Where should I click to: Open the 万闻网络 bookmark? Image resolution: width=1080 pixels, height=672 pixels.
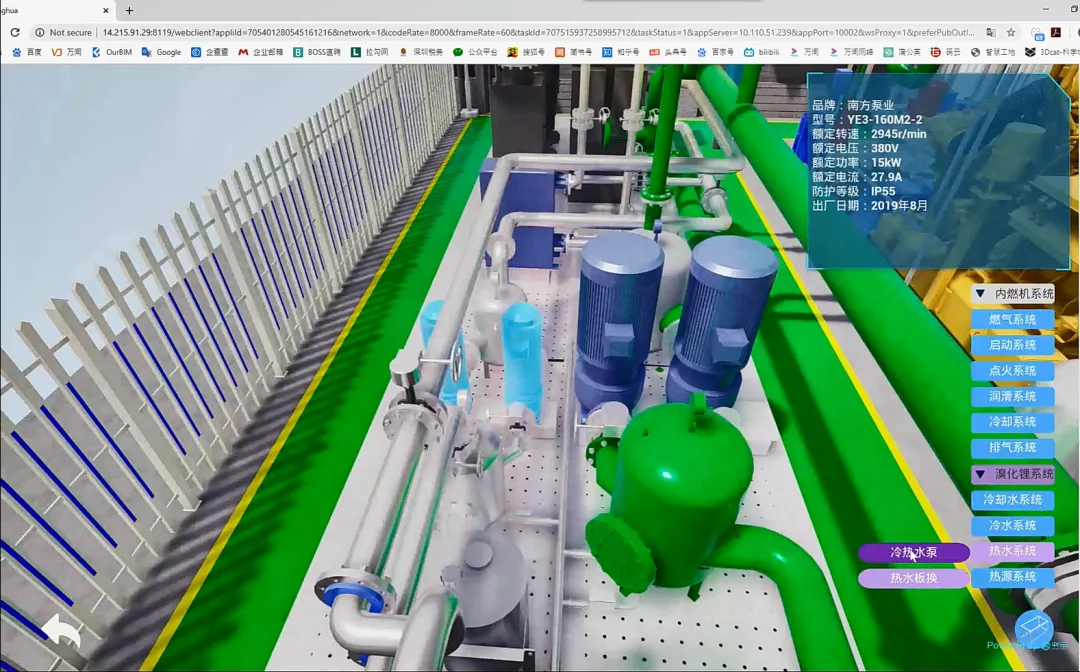click(851, 52)
